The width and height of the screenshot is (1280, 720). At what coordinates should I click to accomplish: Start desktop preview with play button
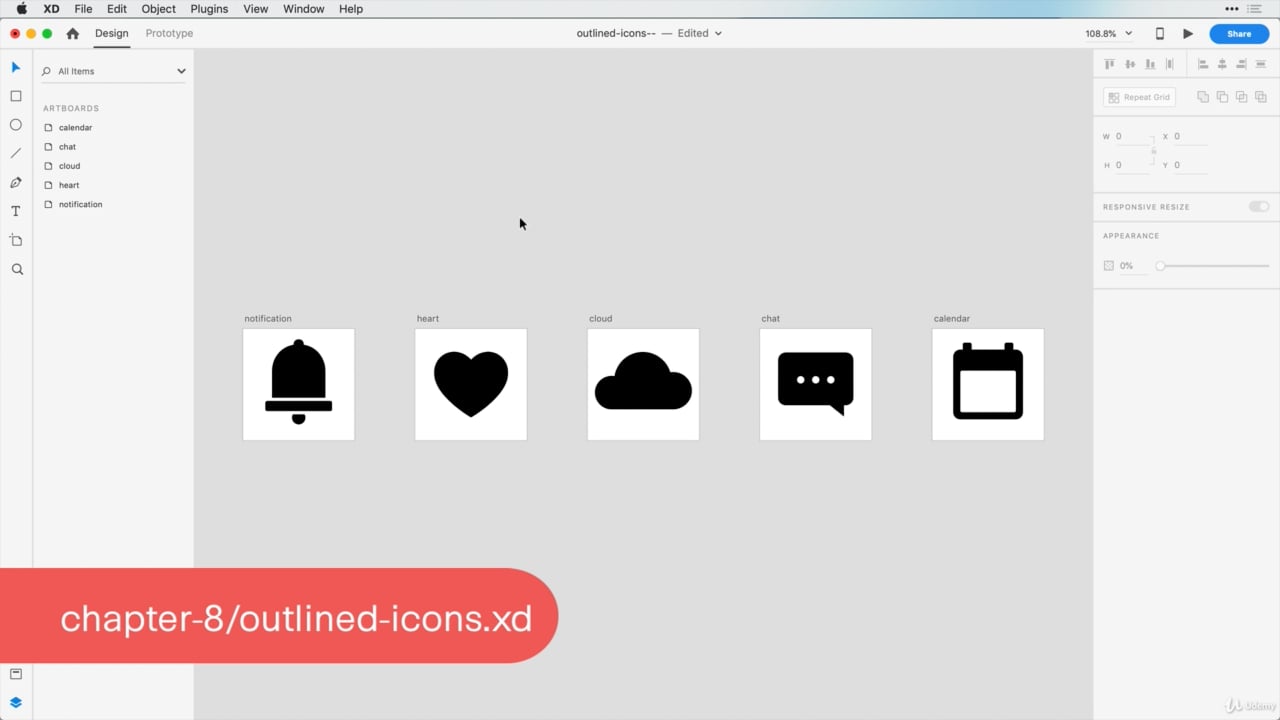tap(1188, 33)
